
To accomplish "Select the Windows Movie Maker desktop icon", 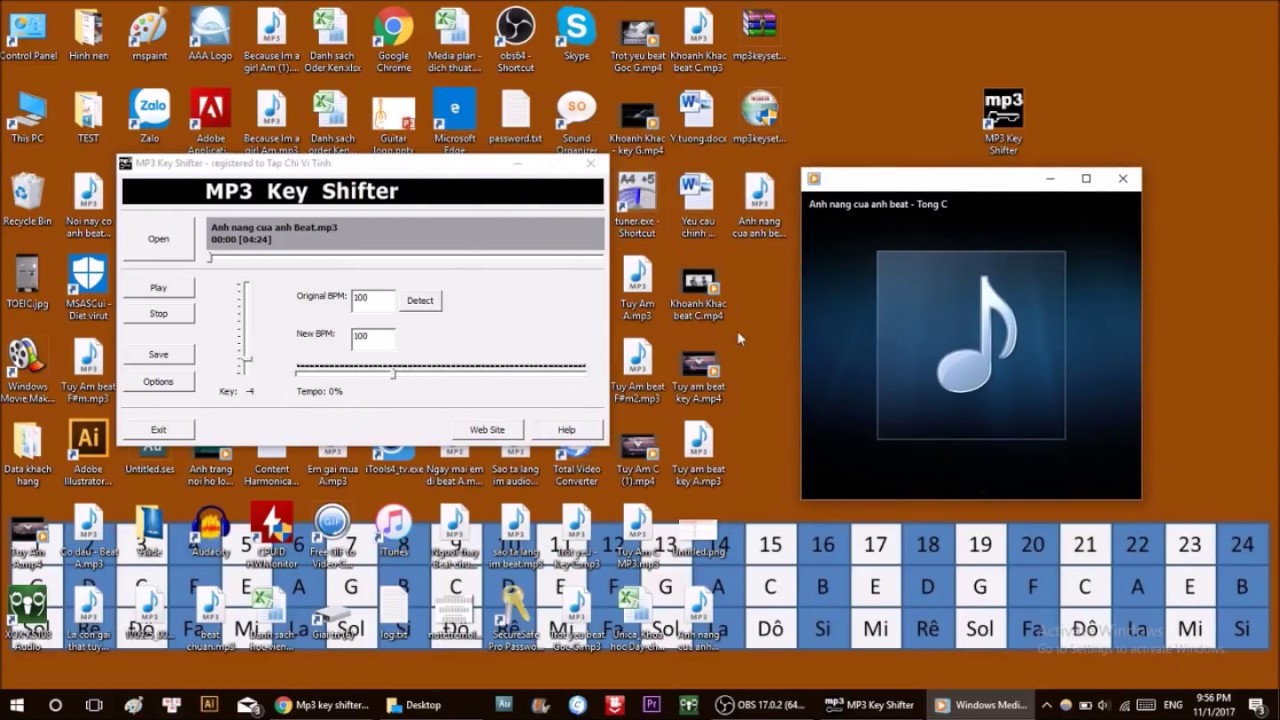I will coord(27,370).
